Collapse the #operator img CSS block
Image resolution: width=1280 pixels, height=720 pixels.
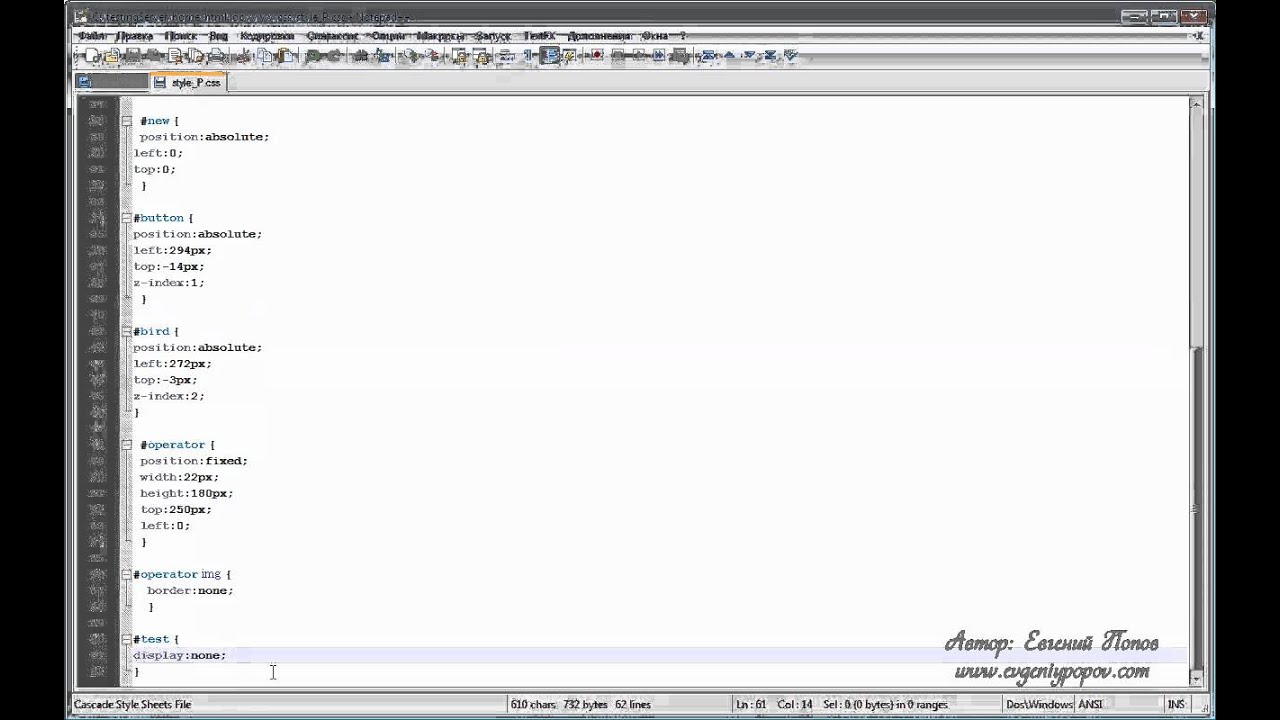pos(127,574)
